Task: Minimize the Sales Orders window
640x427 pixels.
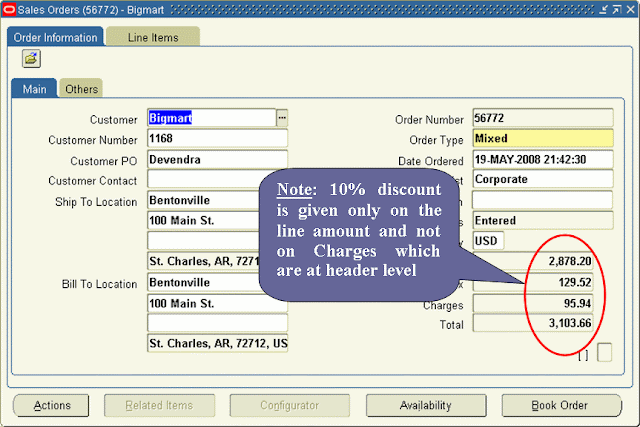Action: tap(604, 9)
